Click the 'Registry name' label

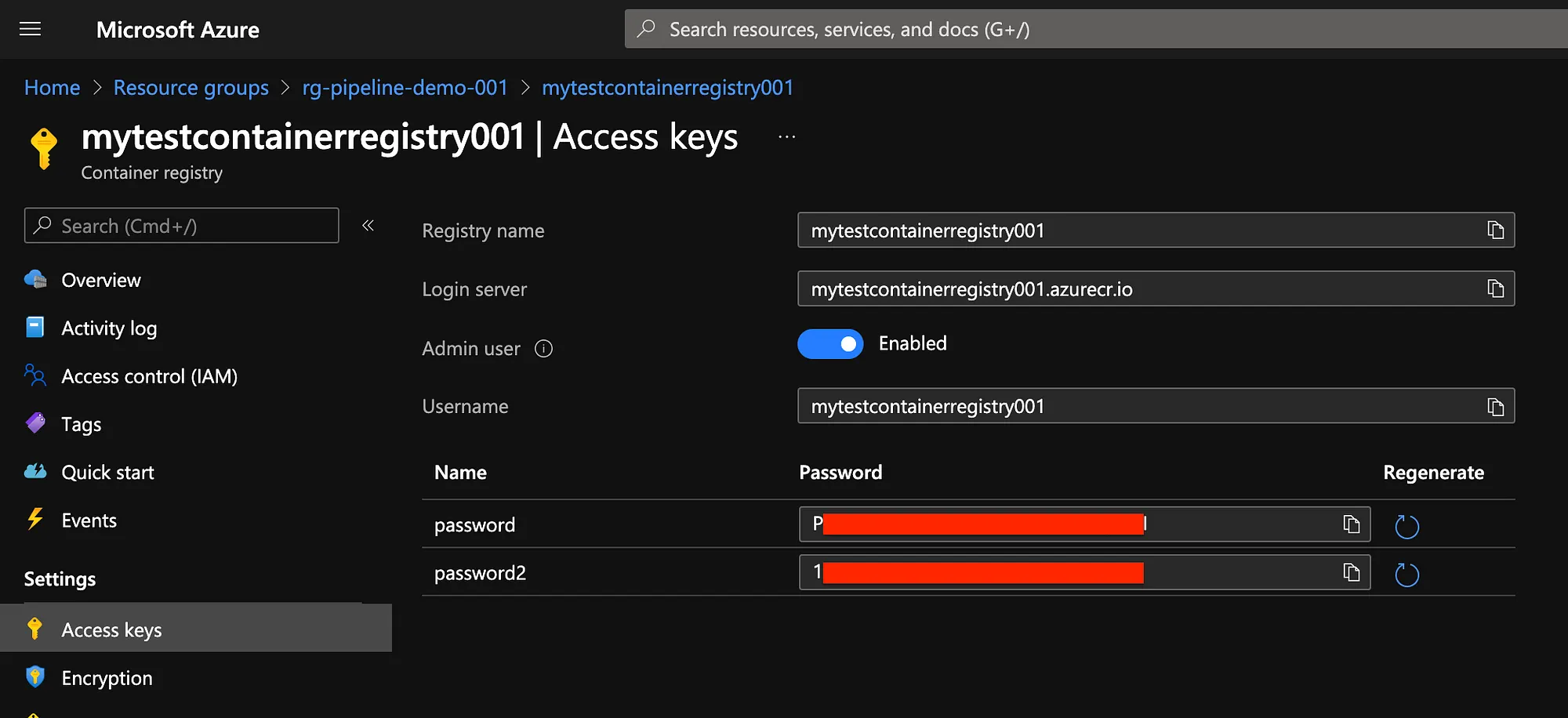[483, 230]
